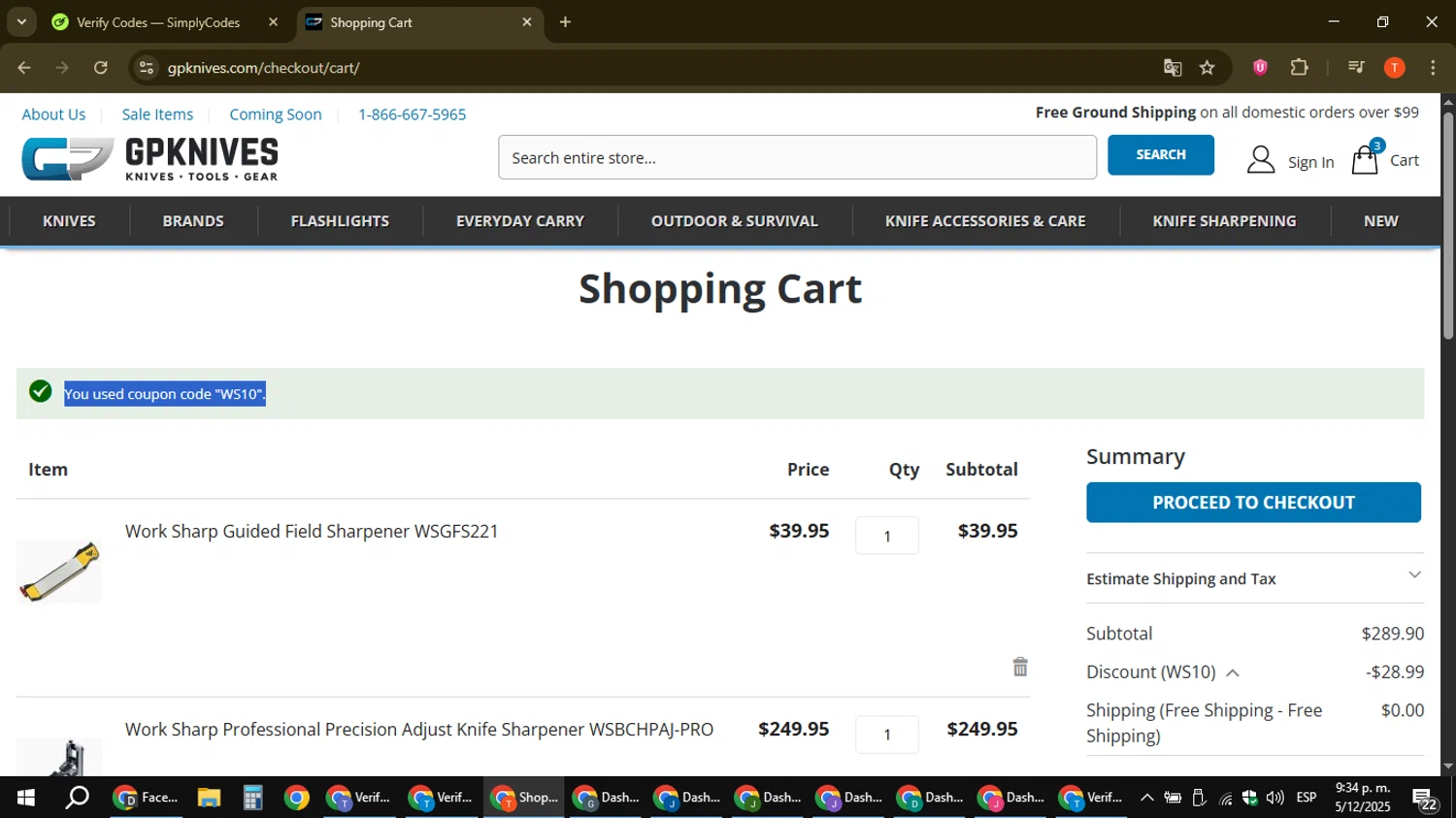Open the About Us link

(x=53, y=115)
